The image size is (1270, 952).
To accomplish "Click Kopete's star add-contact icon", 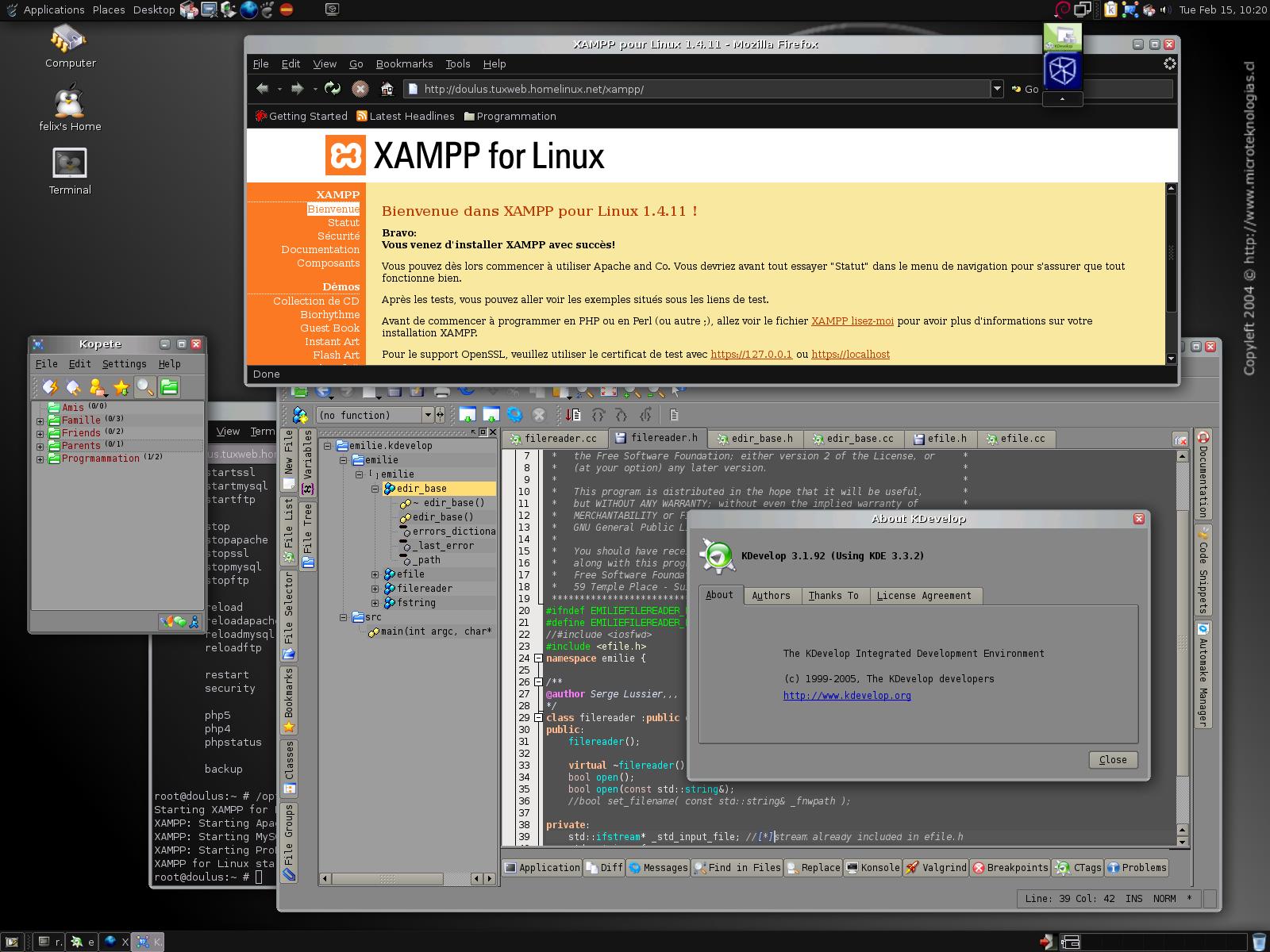I will (121, 387).
